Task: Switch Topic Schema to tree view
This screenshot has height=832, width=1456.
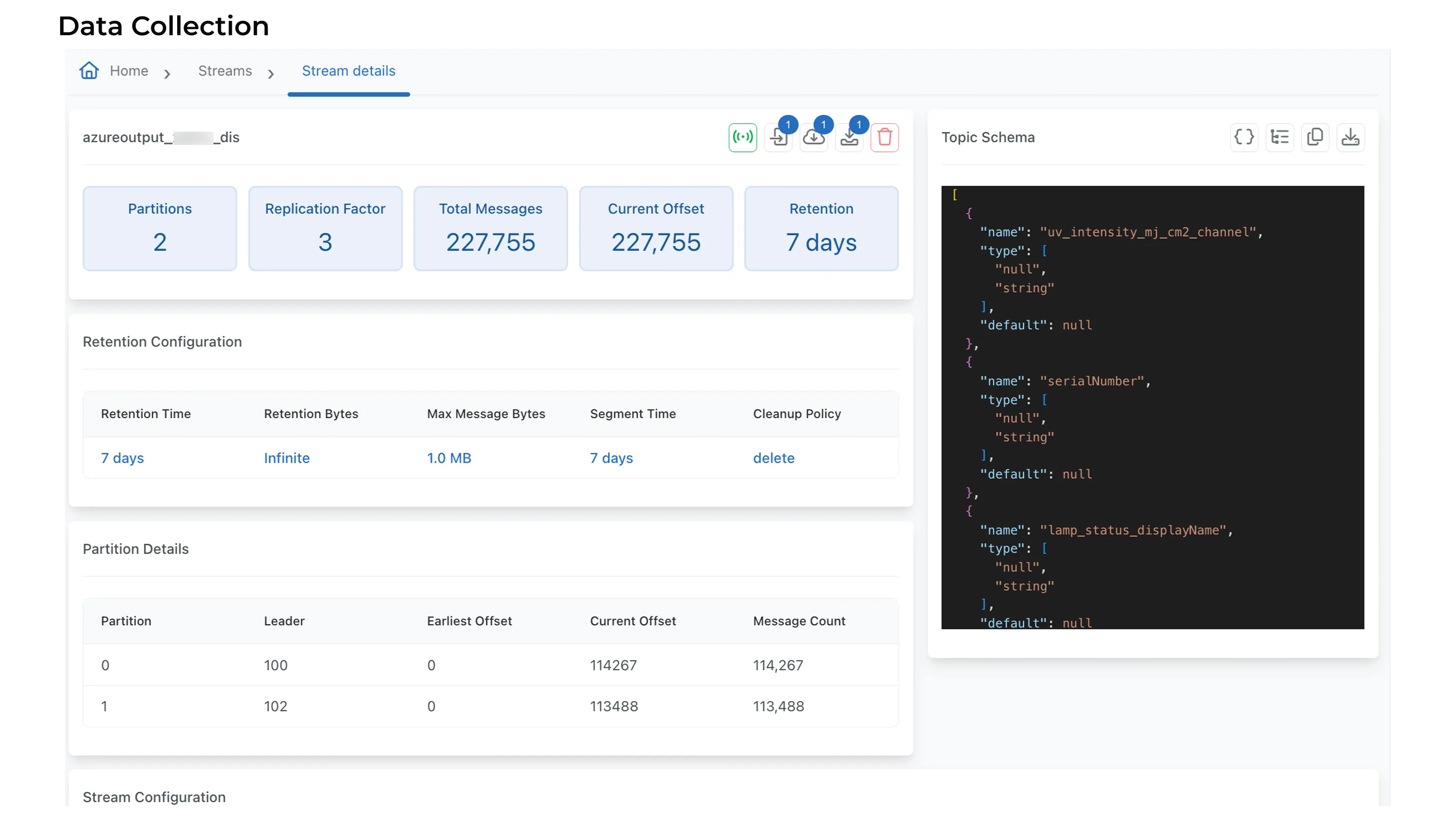Action: [1279, 137]
